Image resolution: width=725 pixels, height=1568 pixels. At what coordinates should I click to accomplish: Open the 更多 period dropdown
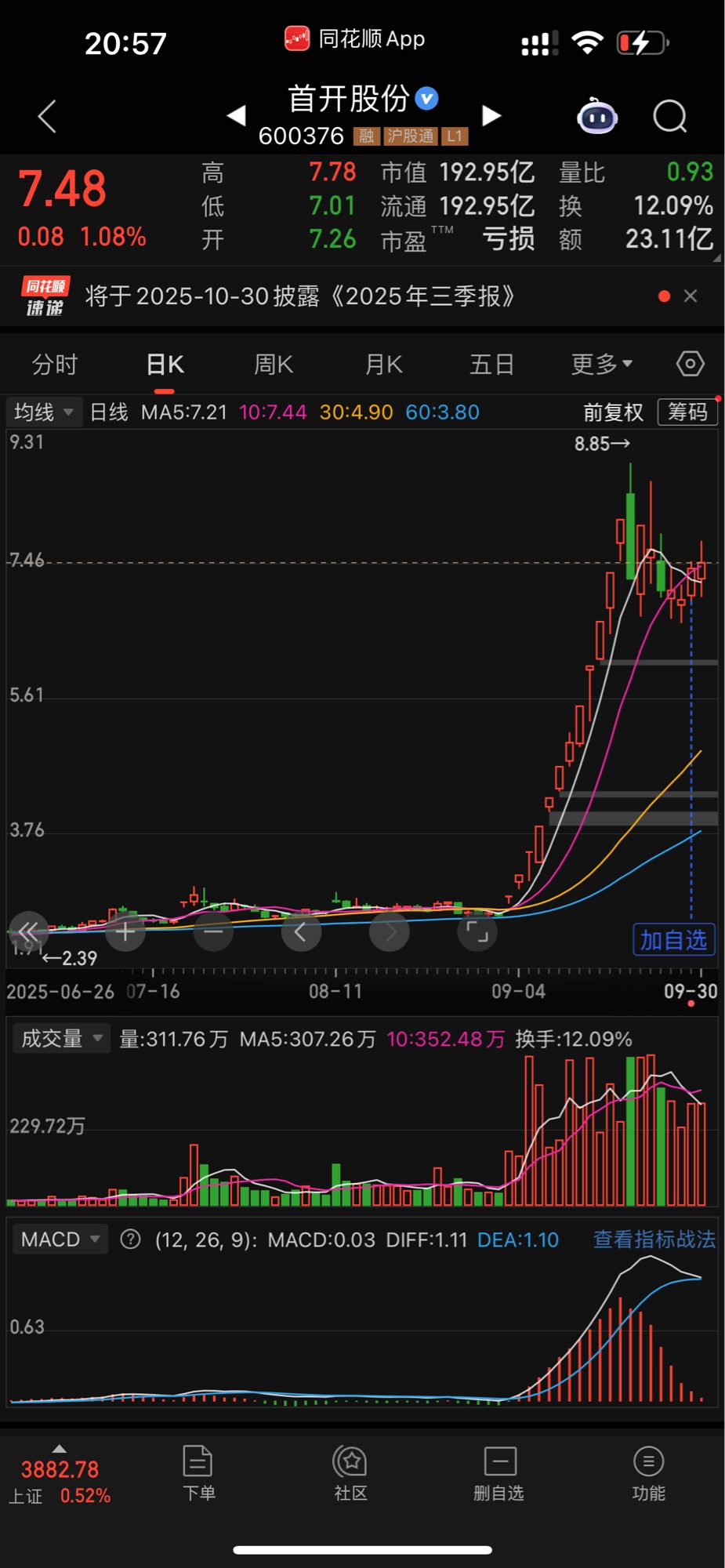point(601,365)
